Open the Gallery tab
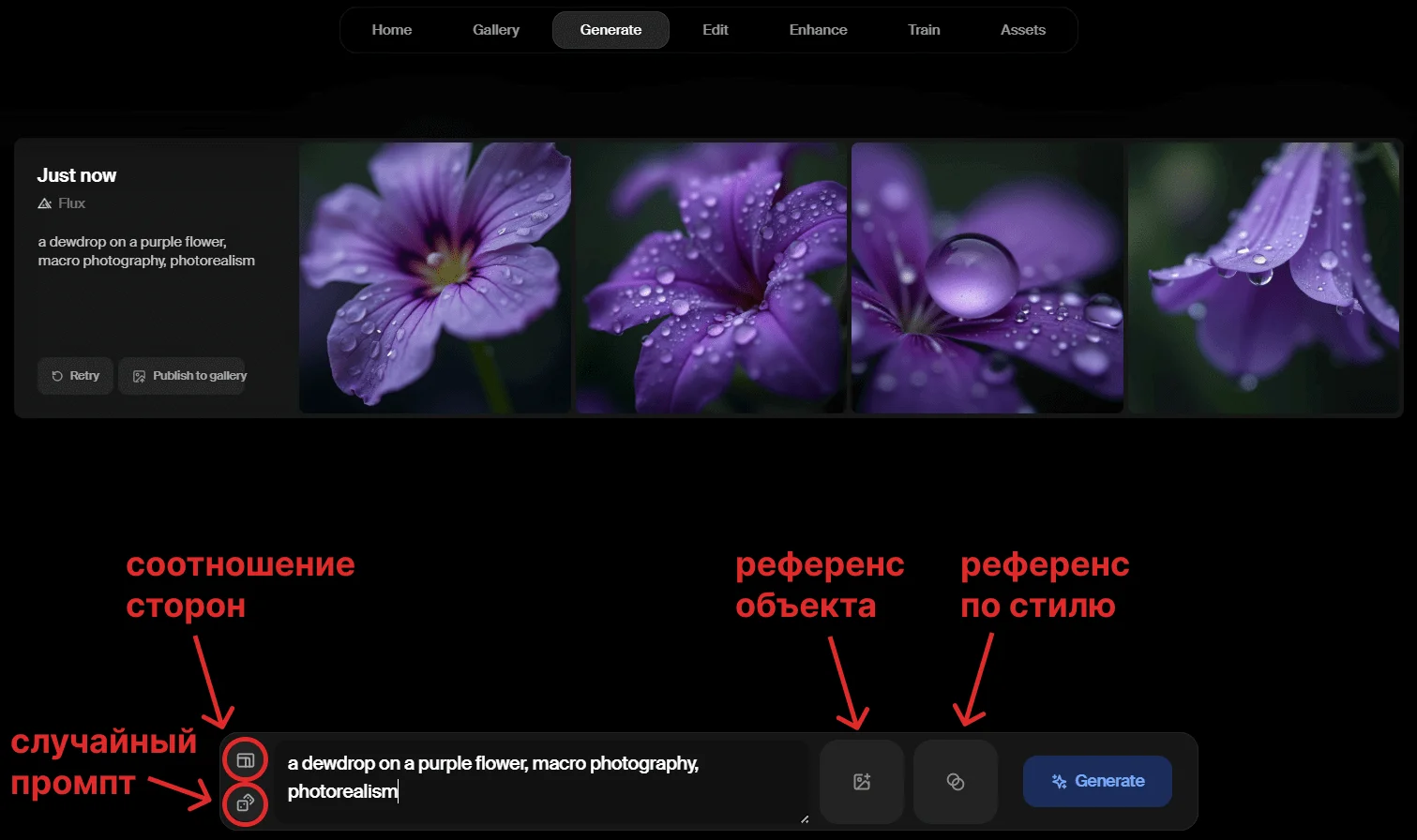Image resolution: width=1417 pixels, height=840 pixels. pos(495,29)
